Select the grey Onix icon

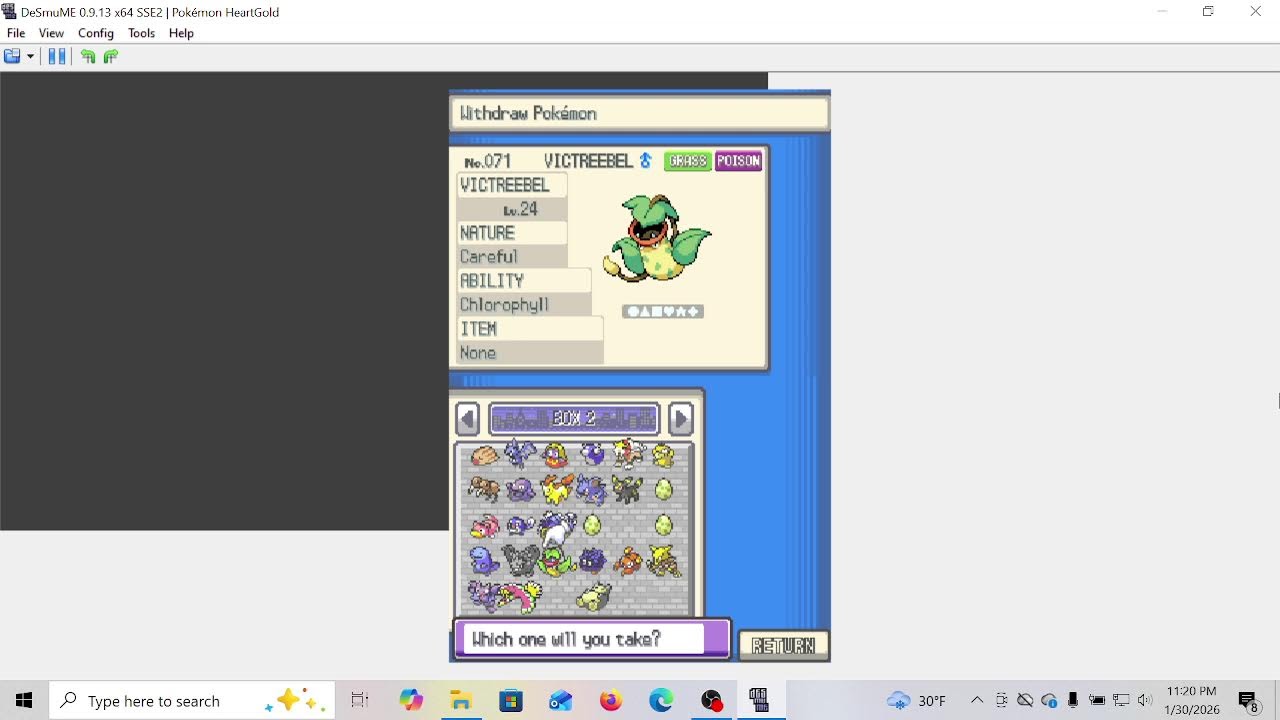(520, 560)
